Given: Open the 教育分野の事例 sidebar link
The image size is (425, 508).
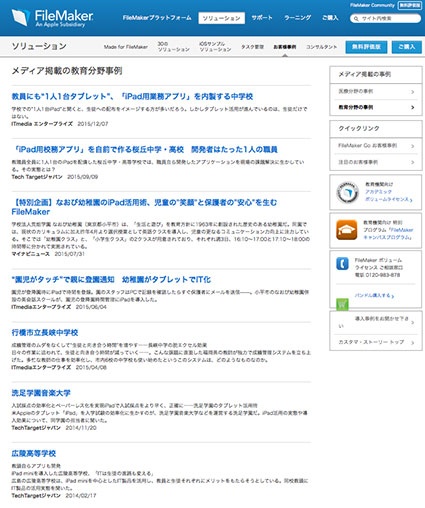Looking at the screenshot, I should [x=356, y=107].
